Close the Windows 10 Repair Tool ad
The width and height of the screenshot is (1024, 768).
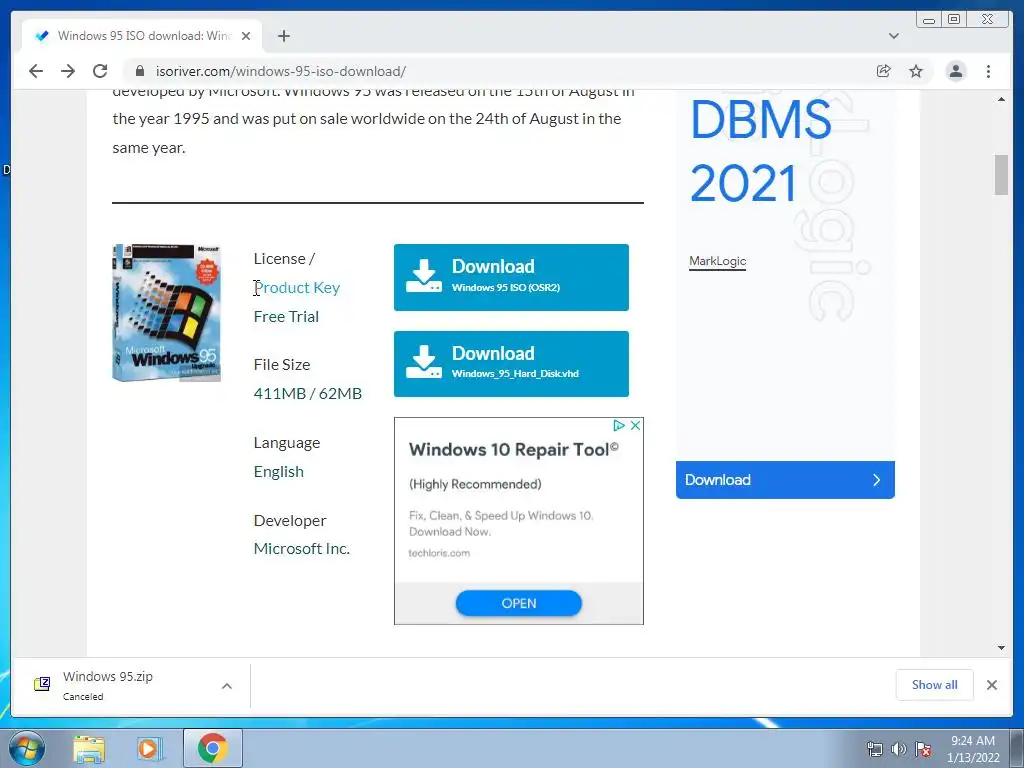tap(635, 426)
